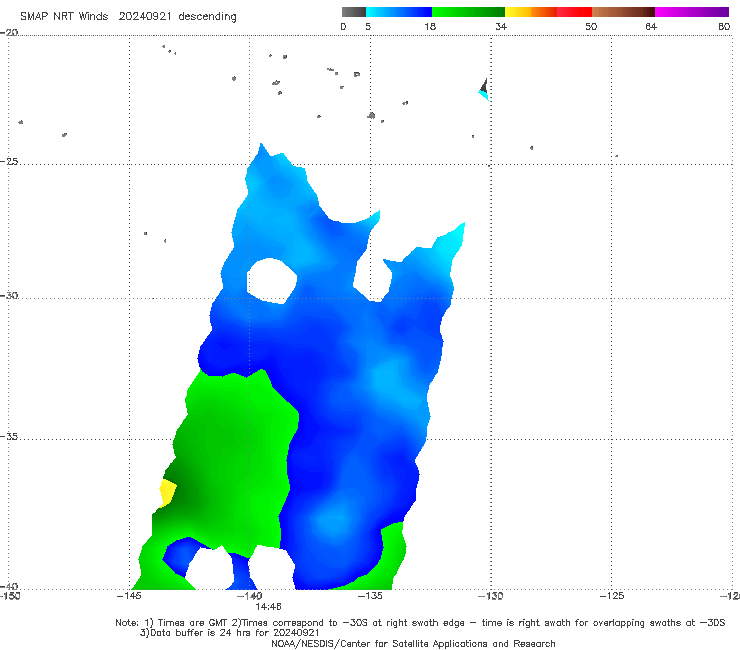Click the gray segment of the color bar

[354, 12]
